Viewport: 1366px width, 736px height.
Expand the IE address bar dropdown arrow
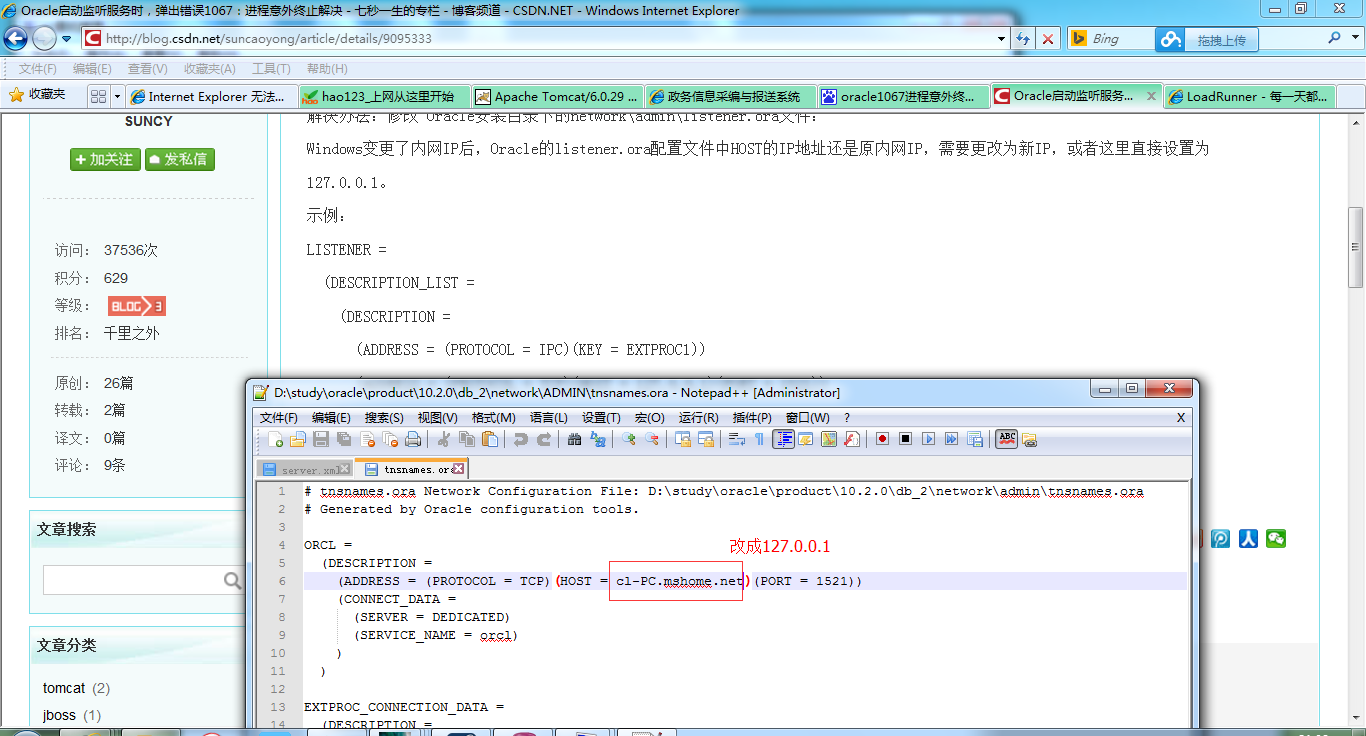coord(1003,39)
